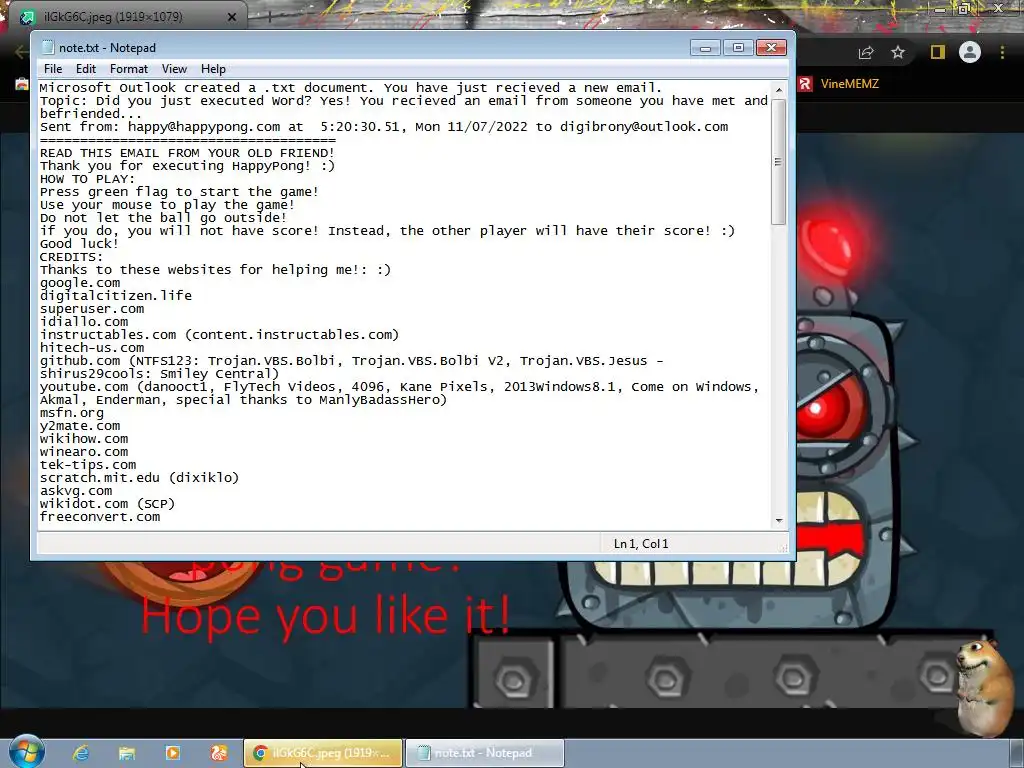Click the 'Ln 1, Col 1' status bar entry
The image size is (1024, 768).
point(641,543)
